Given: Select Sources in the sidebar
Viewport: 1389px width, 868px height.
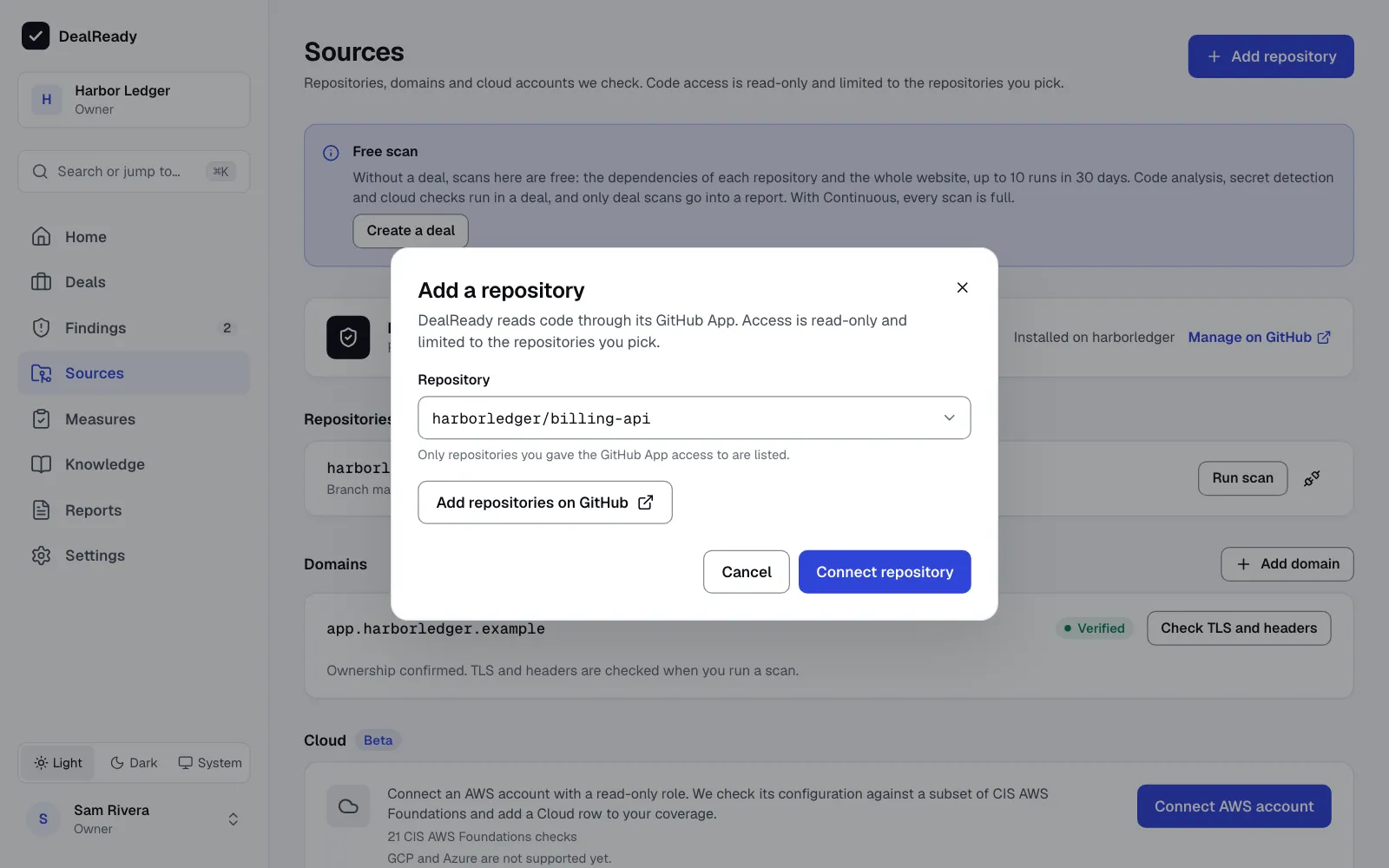Looking at the screenshot, I should (x=134, y=373).
